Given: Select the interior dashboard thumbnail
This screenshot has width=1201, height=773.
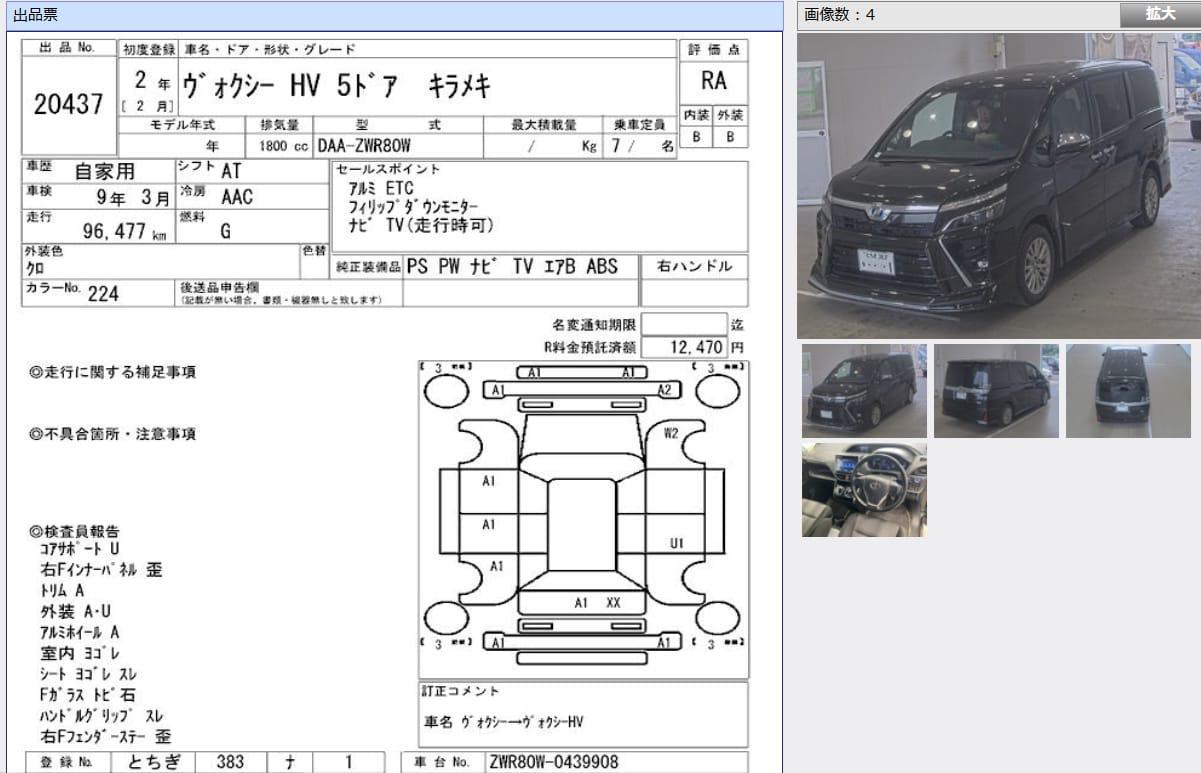Looking at the screenshot, I should coord(864,490).
